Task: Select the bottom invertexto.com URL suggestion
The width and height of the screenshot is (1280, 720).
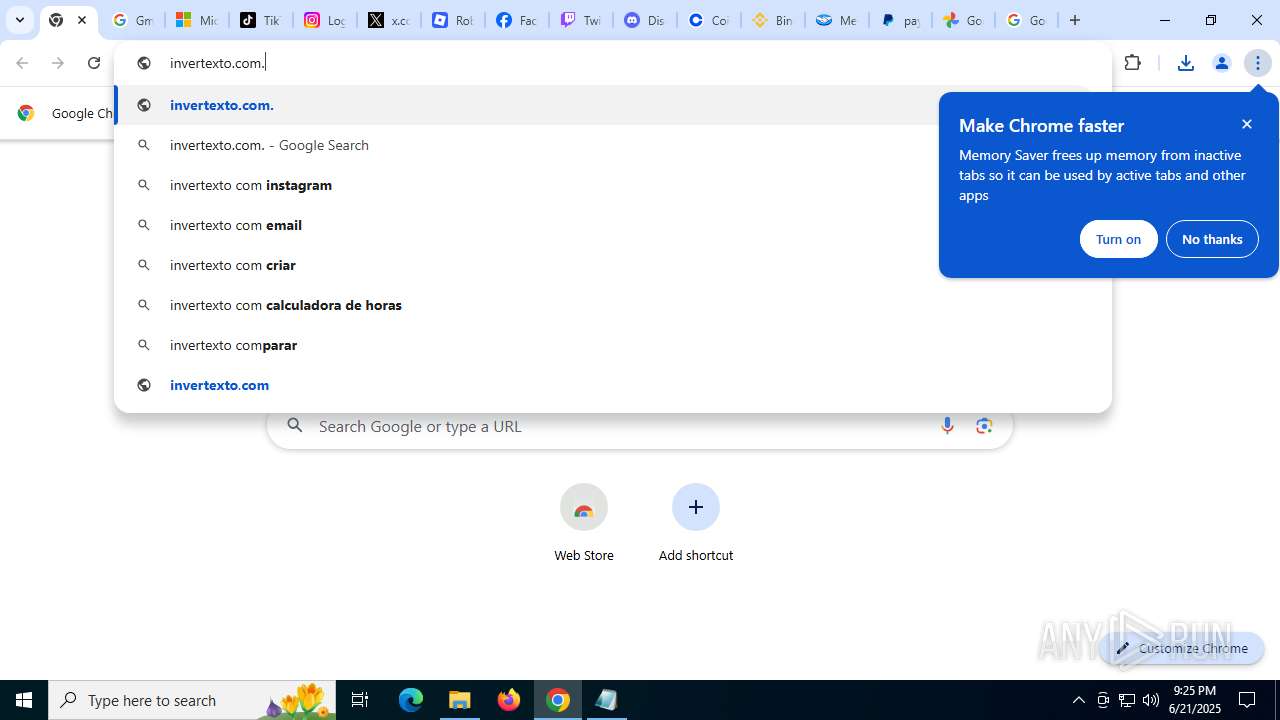Action: click(613, 385)
